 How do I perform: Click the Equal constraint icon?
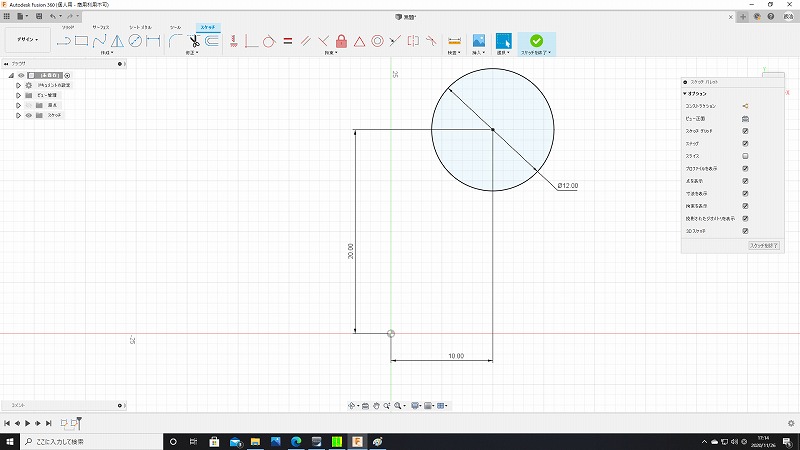[x=287, y=41]
